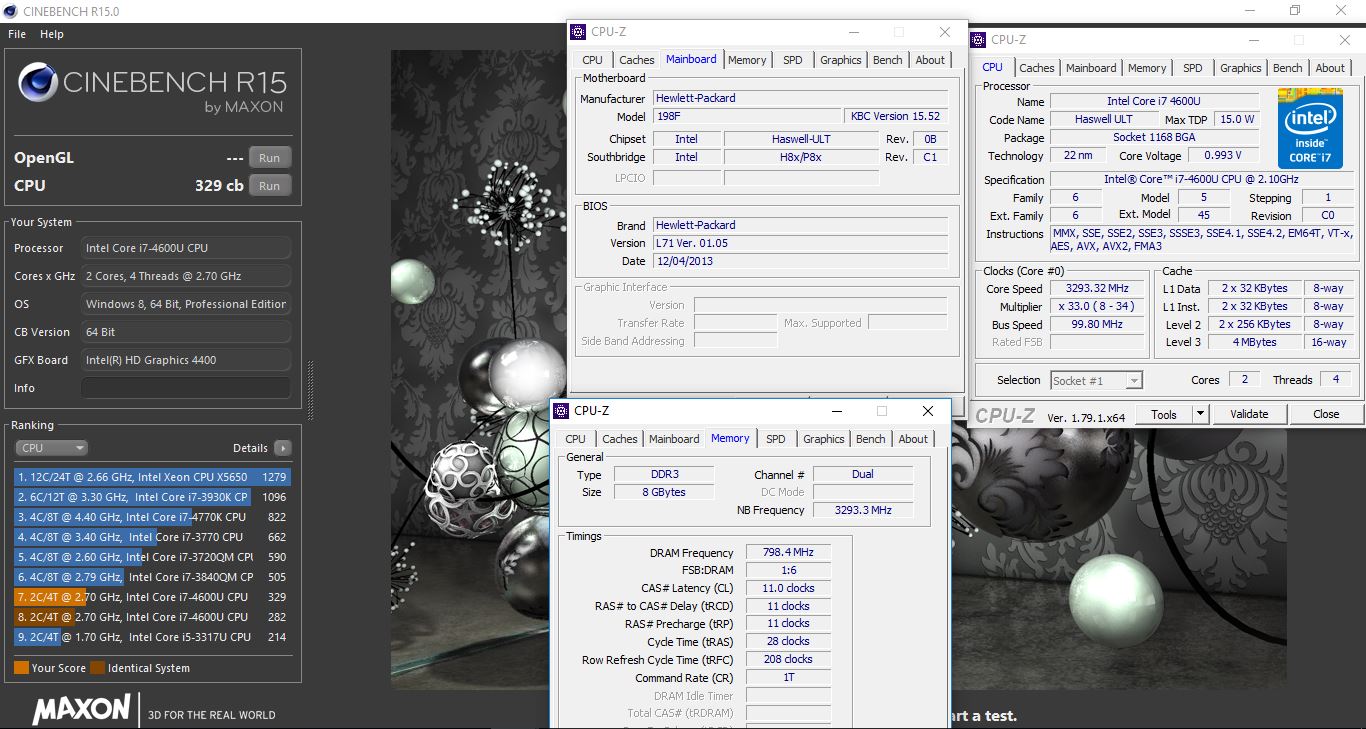
Task: Click the CPU-Z CPU window title icon
Action: coord(979,40)
